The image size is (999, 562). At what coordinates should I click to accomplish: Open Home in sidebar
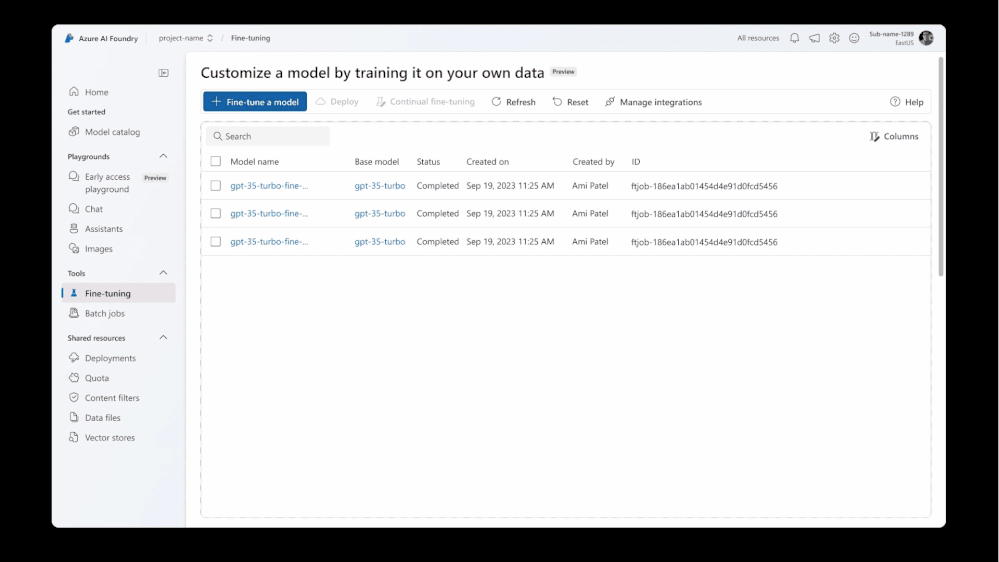(97, 92)
